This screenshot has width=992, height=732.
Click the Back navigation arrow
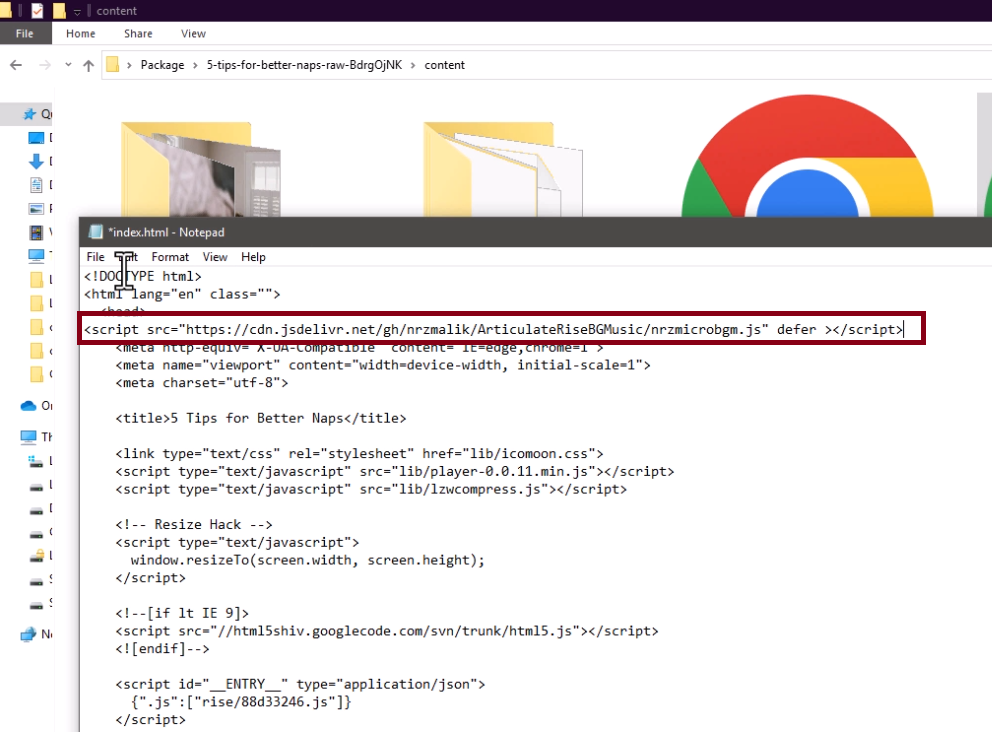pyautogui.click(x=15, y=65)
